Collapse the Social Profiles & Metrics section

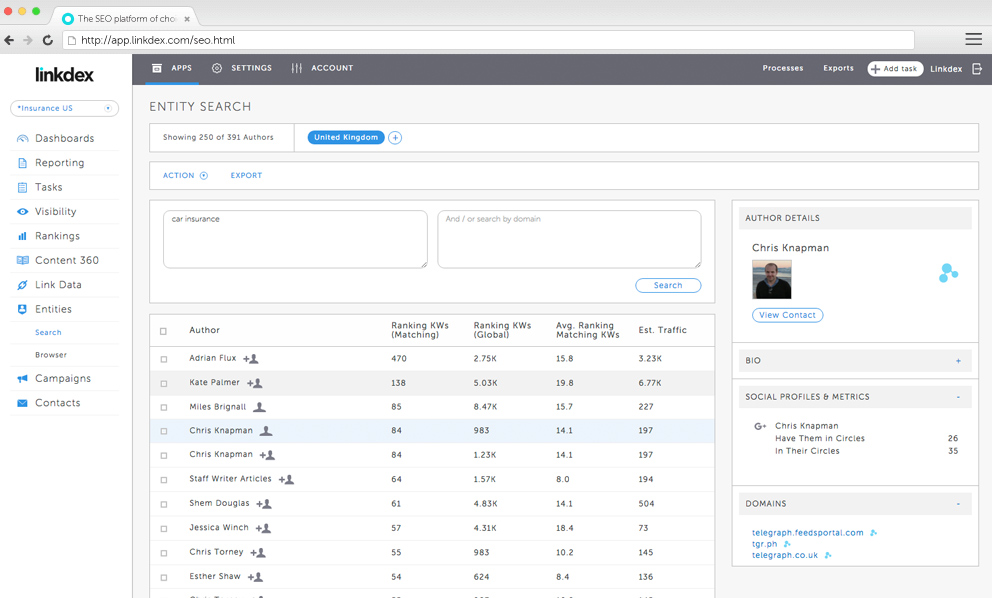[958, 397]
